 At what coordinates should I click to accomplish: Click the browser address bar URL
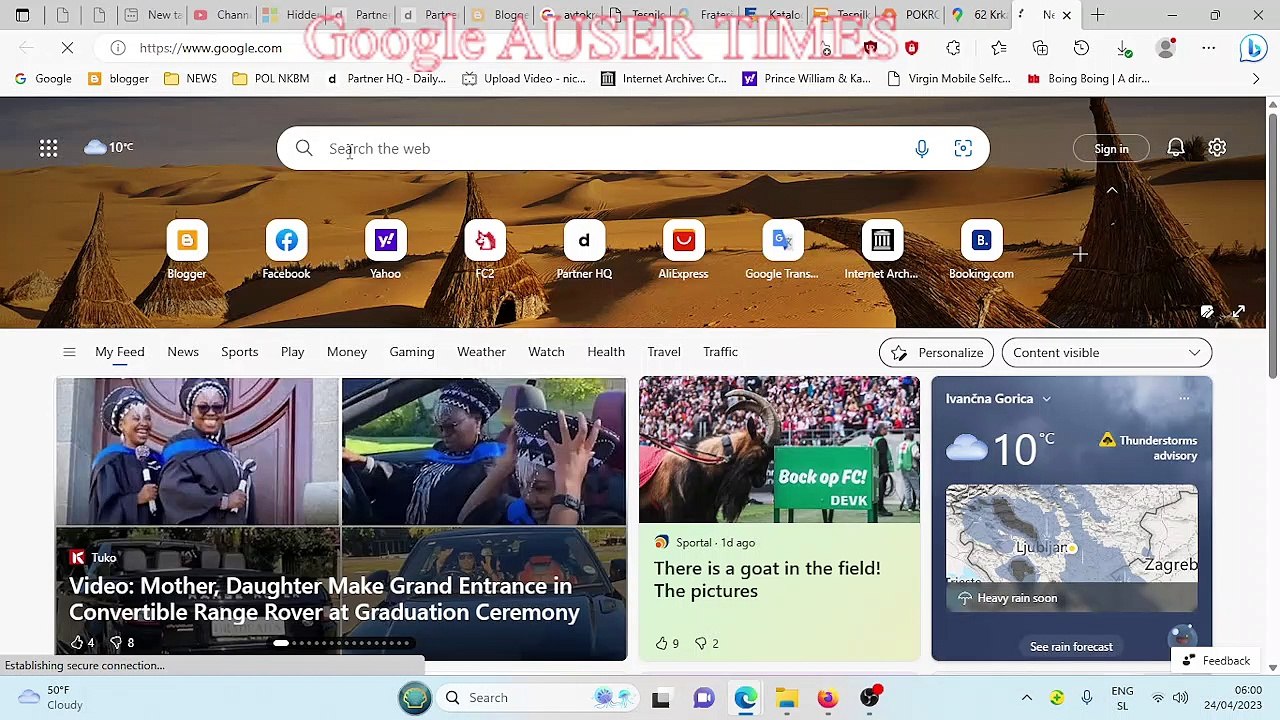click(x=211, y=48)
